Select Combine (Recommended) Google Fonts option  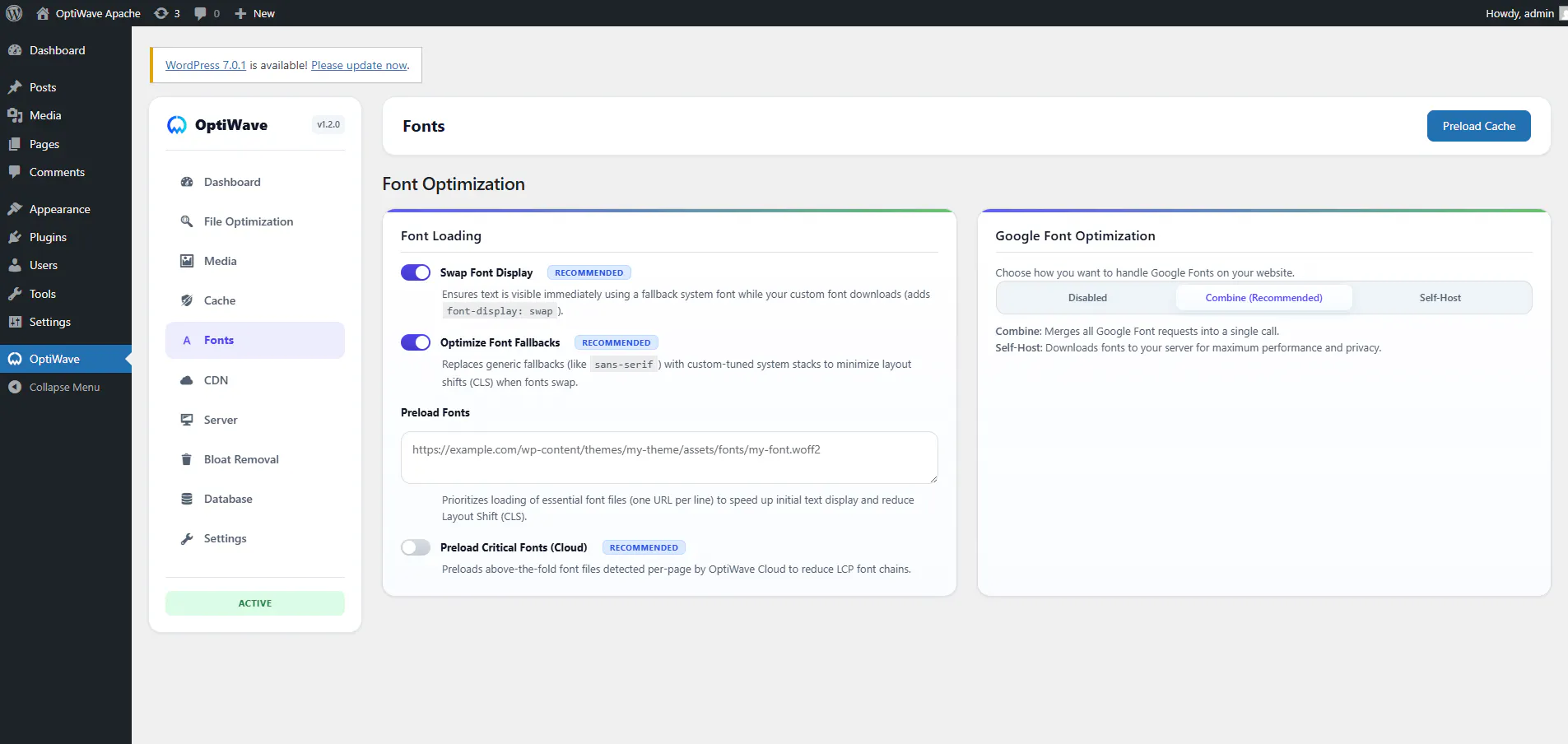pyautogui.click(x=1263, y=298)
